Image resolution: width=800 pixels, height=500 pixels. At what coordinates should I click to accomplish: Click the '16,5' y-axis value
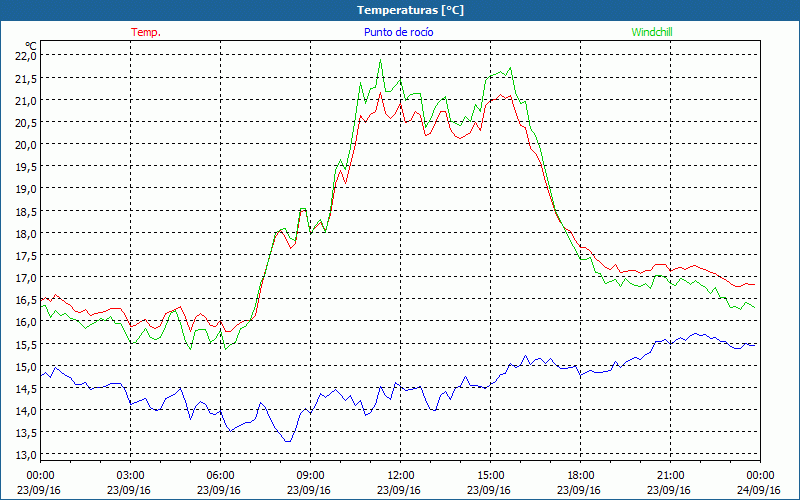point(26,299)
